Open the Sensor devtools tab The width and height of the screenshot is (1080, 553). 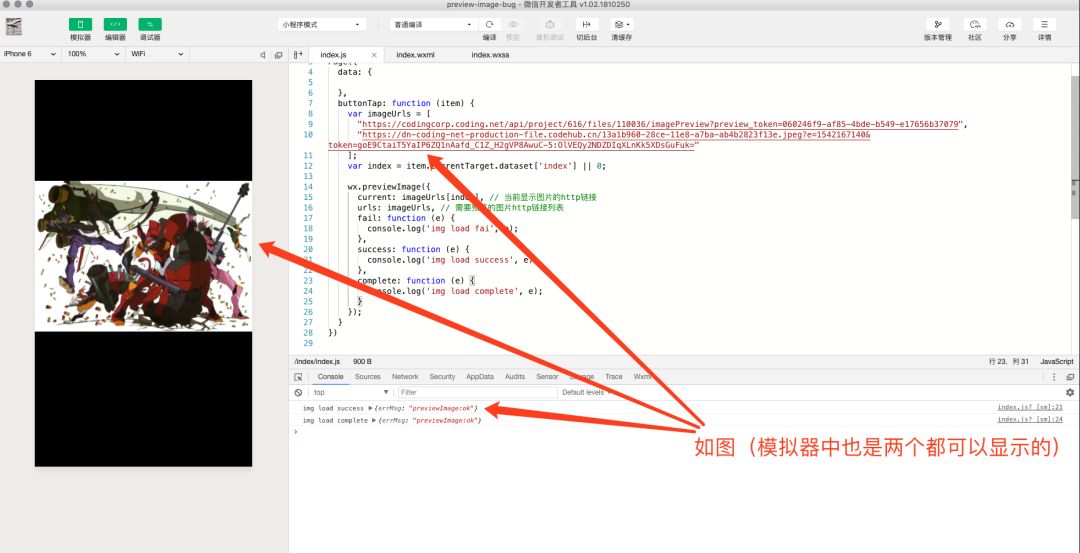point(548,377)
